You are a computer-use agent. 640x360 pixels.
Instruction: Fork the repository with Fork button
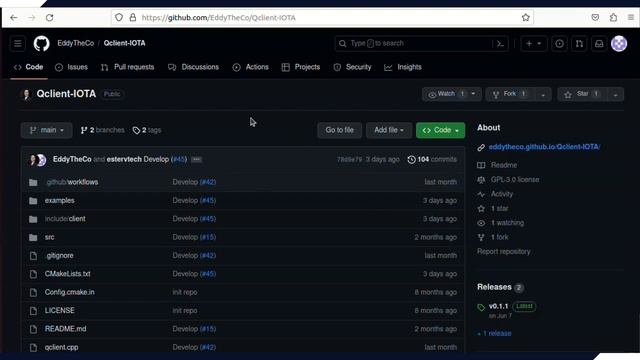click(510, 94)
